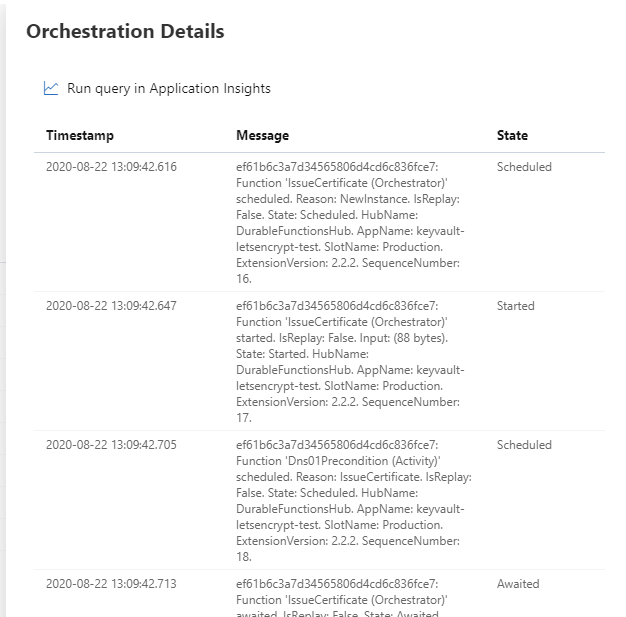Click the Orchestration Details heading

click(x=125, y=31)
